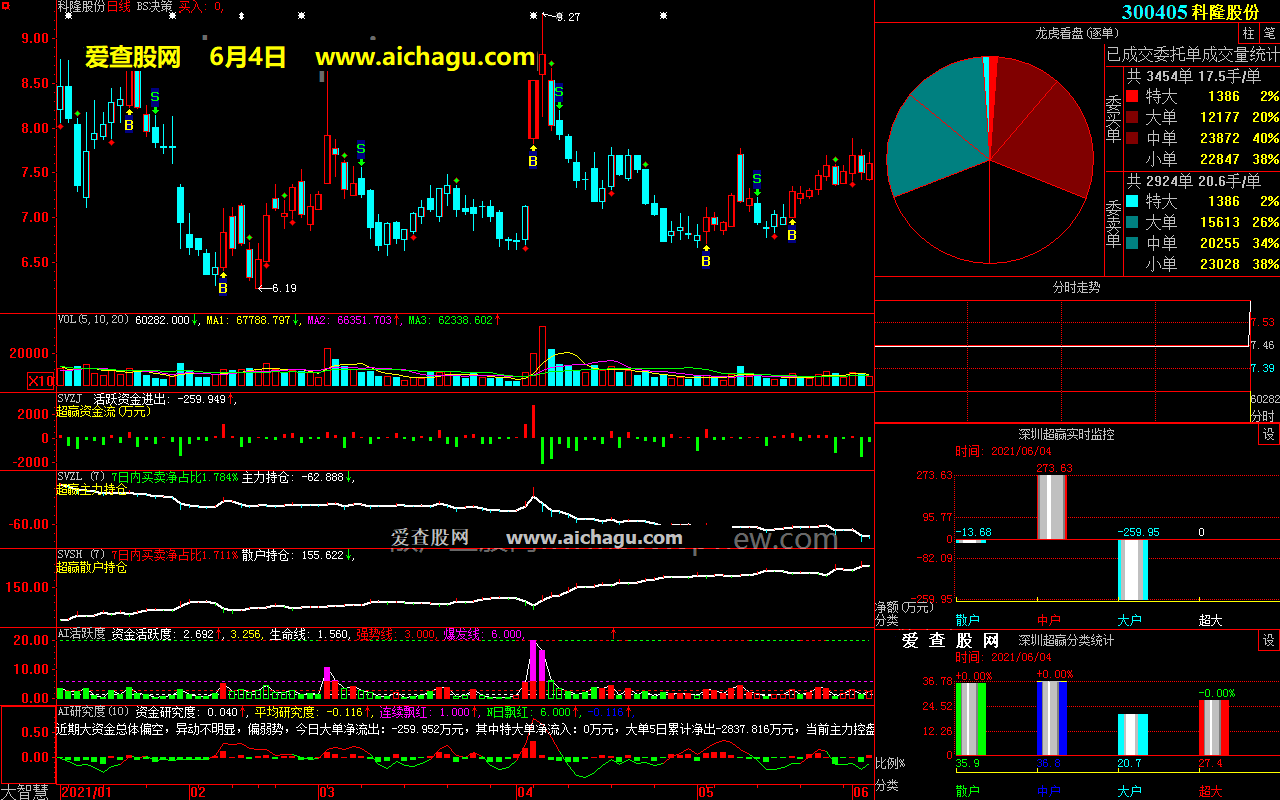This screenshot has width=1280, height=800.
Task: Select the 日线 daily period label
Action: coord(118,6)
